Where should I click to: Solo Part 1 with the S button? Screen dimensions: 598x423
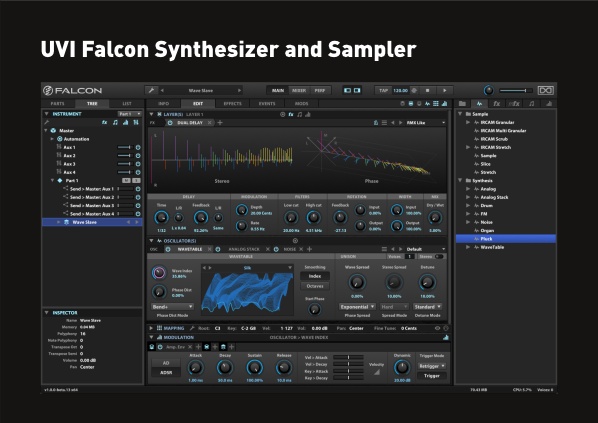(137, 180)
